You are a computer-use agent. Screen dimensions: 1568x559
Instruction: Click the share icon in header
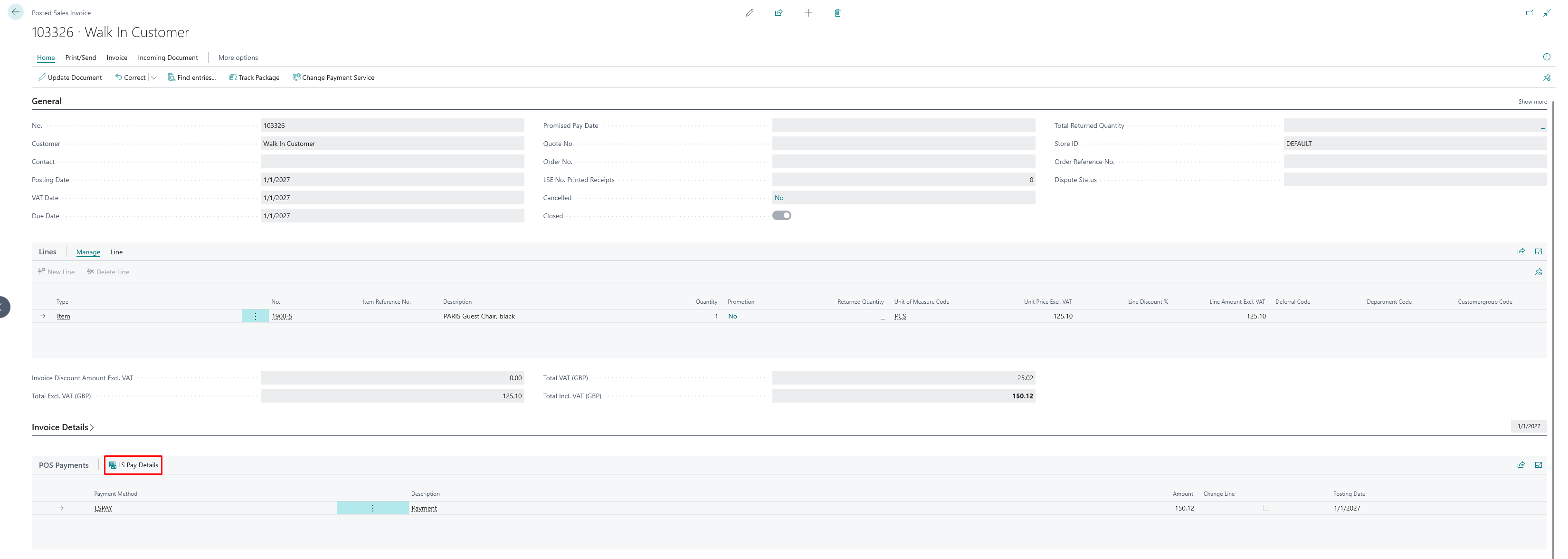(x=779, y=13)
